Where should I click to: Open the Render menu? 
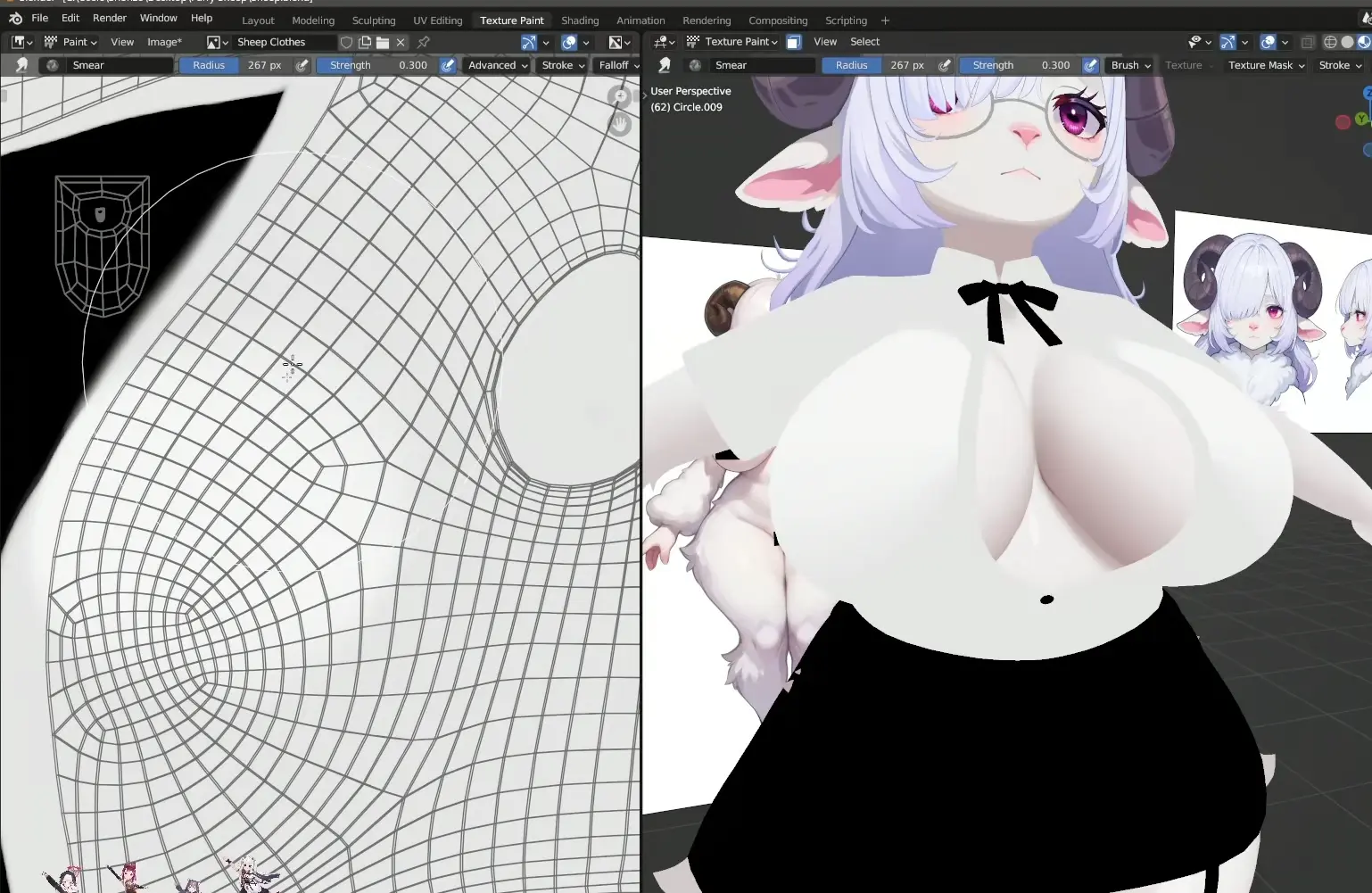point(110,18)
